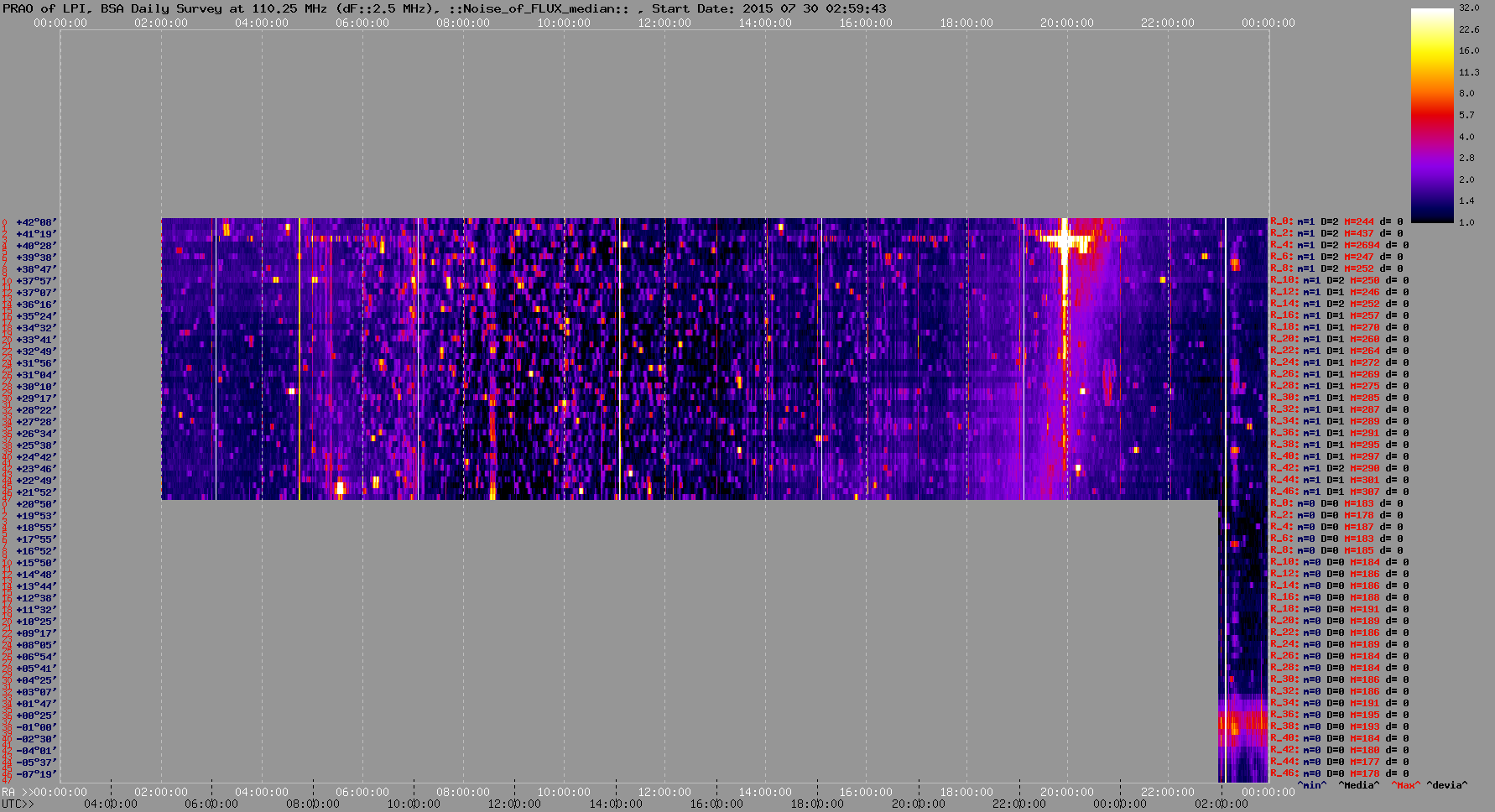The width and height of the screenshot is (1495, 812).
Task: Click the 2.0 color scale label
Action: (x=1466, y=180)
